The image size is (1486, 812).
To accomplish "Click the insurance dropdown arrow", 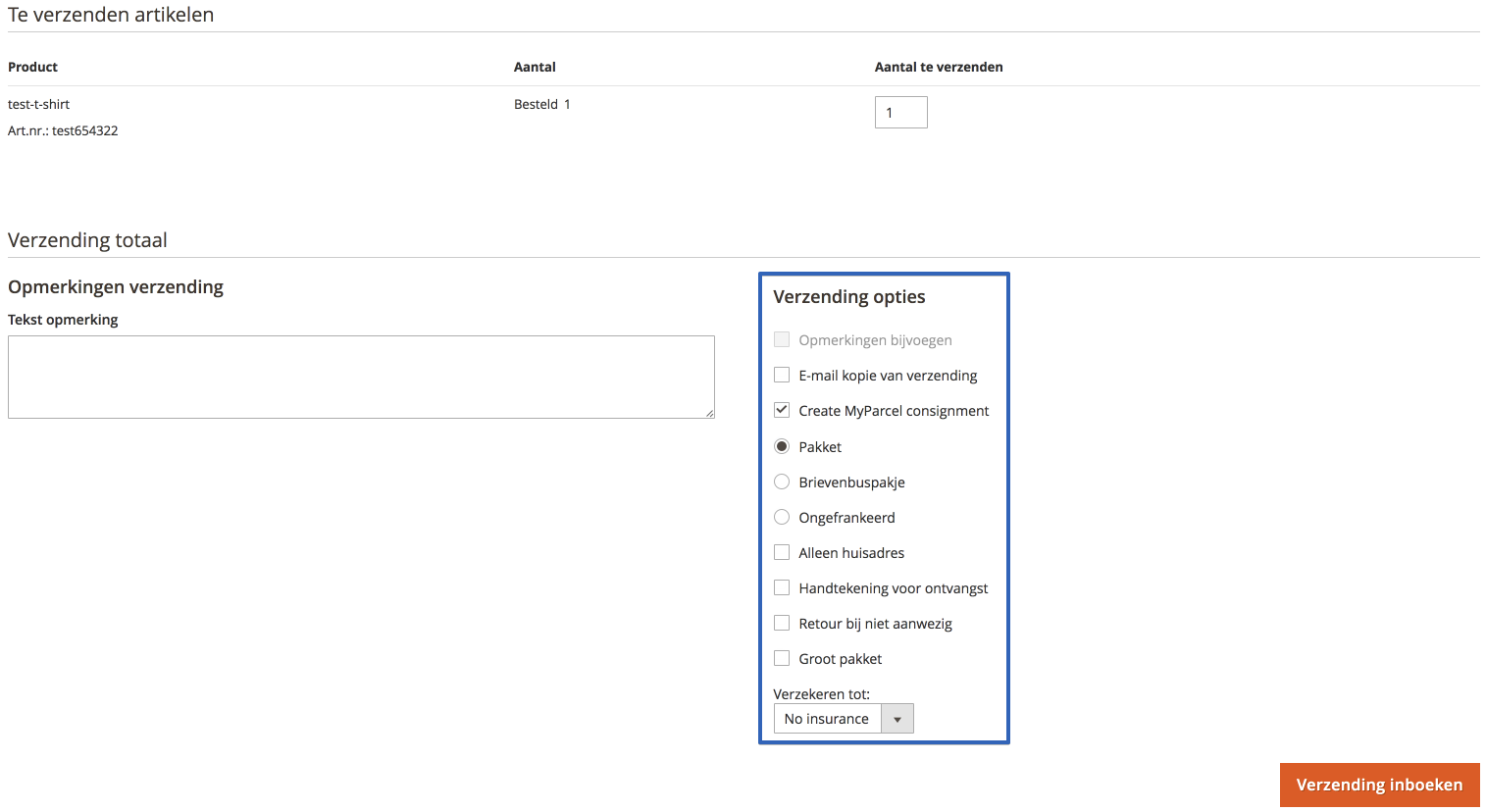I will tap(898, 718).
